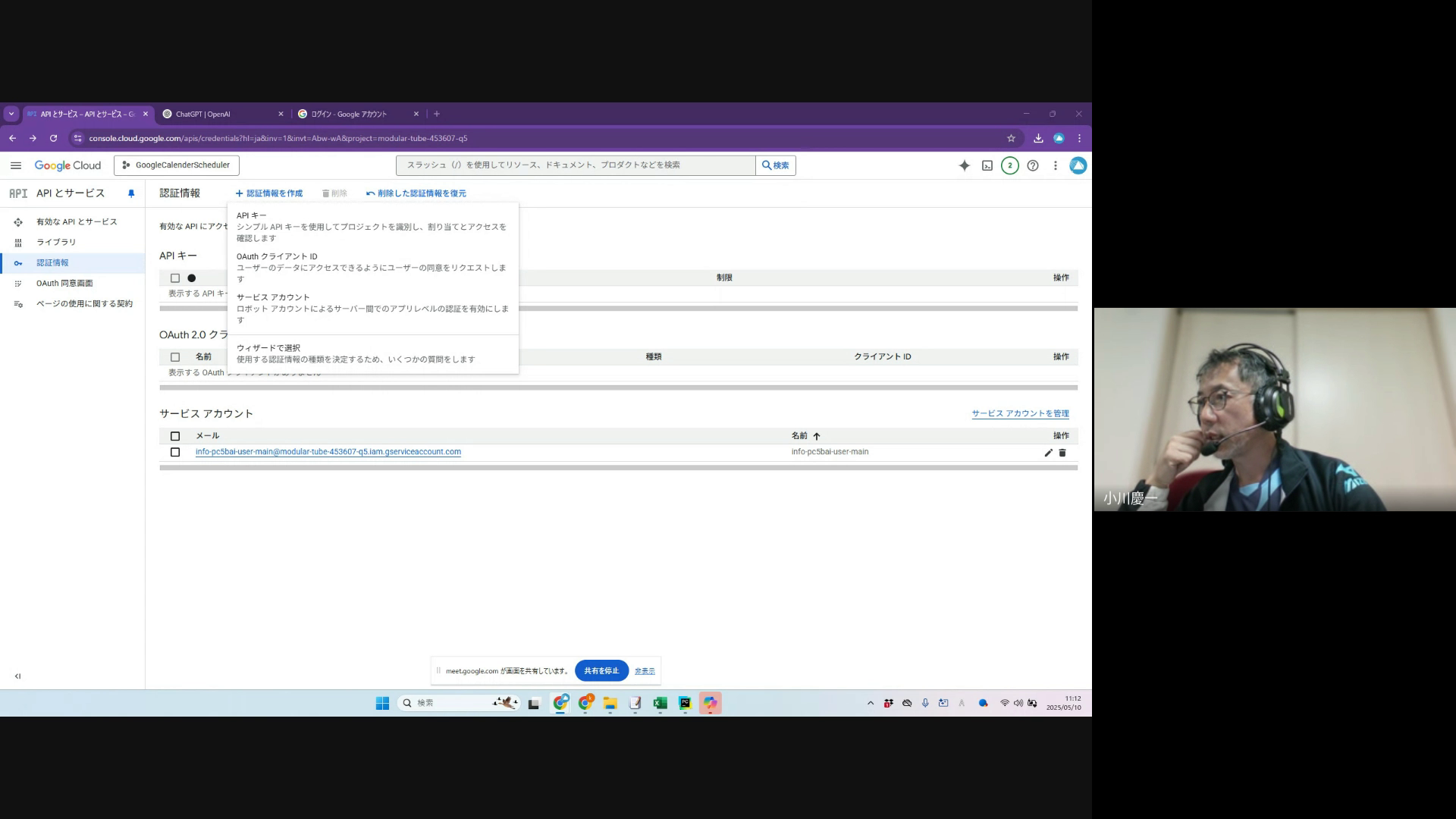1456x819 pixels.
Task: Edit the info-pc5bai-user-main service account pencil icon
Action: coord(1048,453)
